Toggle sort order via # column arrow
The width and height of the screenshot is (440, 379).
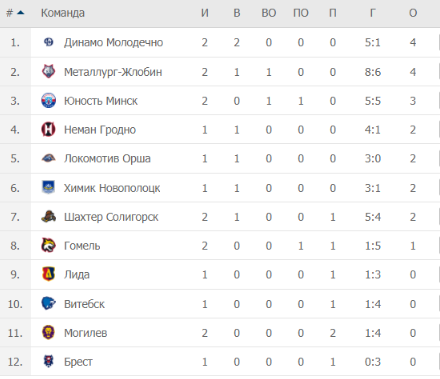tap(21, 13)
